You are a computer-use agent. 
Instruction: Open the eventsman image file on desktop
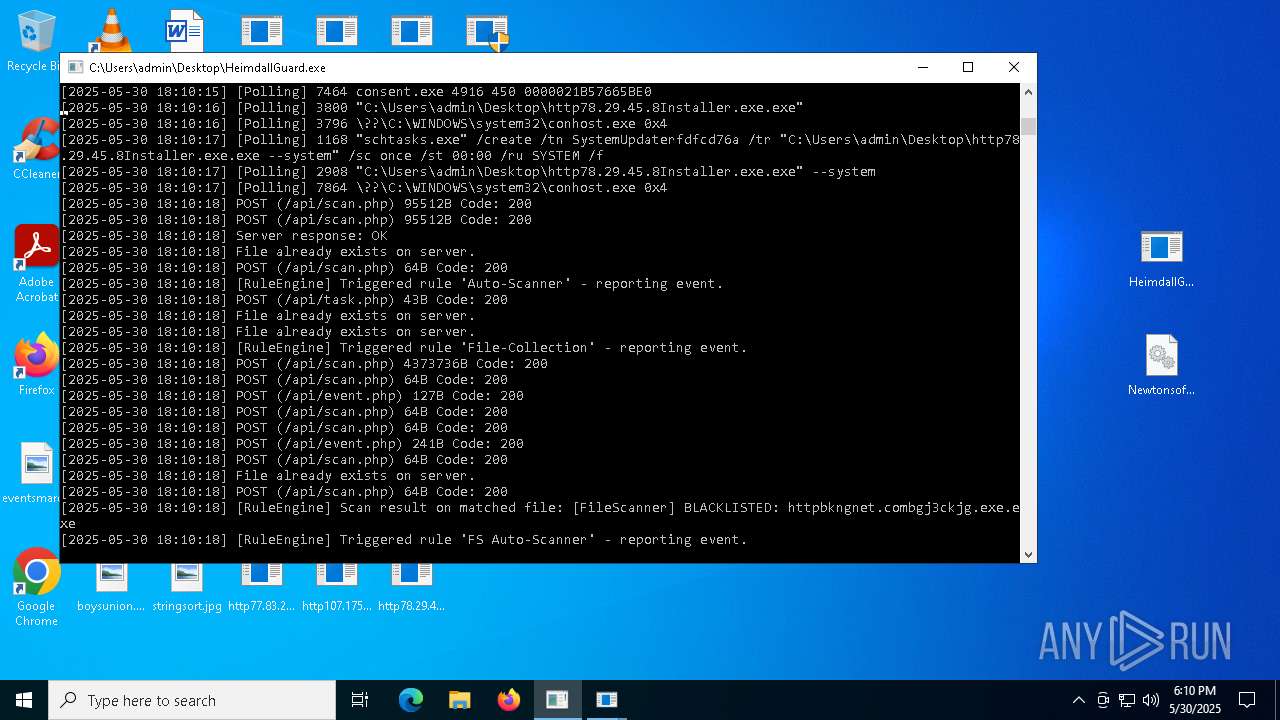[37, 473]
